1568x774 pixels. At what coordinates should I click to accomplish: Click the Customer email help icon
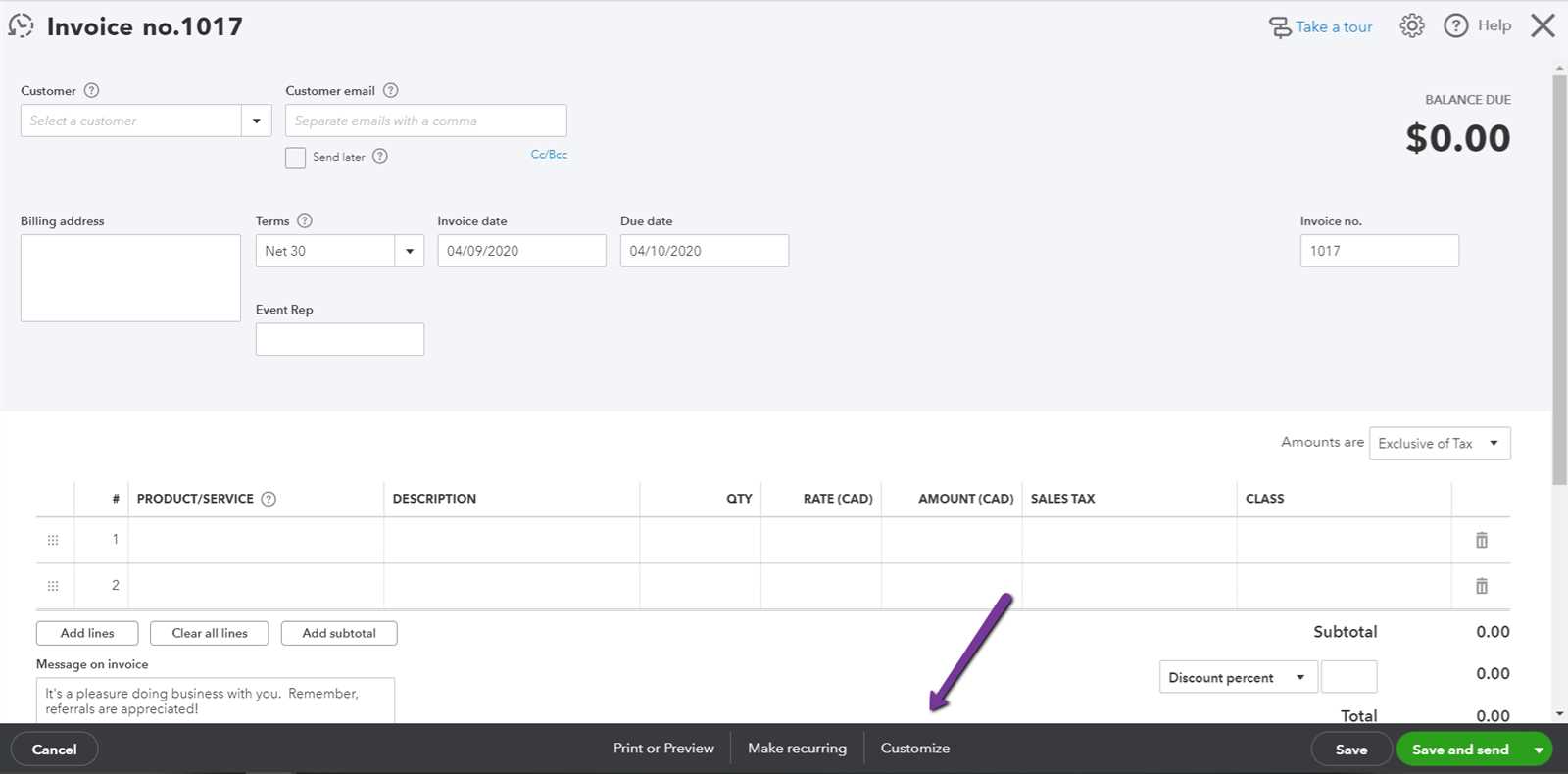[390, 90]
